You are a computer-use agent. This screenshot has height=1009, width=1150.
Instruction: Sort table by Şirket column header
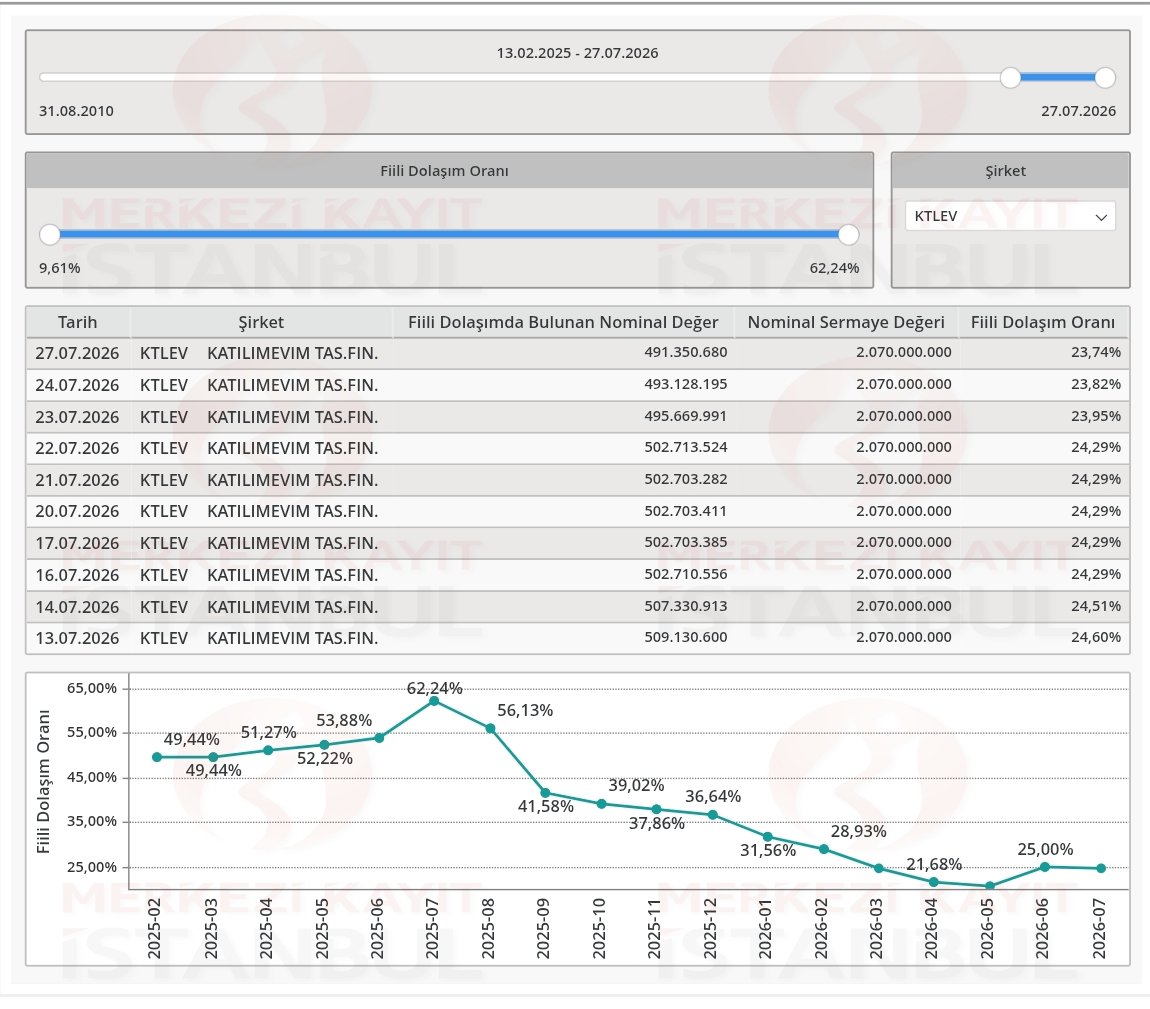(x=261, y=322)
